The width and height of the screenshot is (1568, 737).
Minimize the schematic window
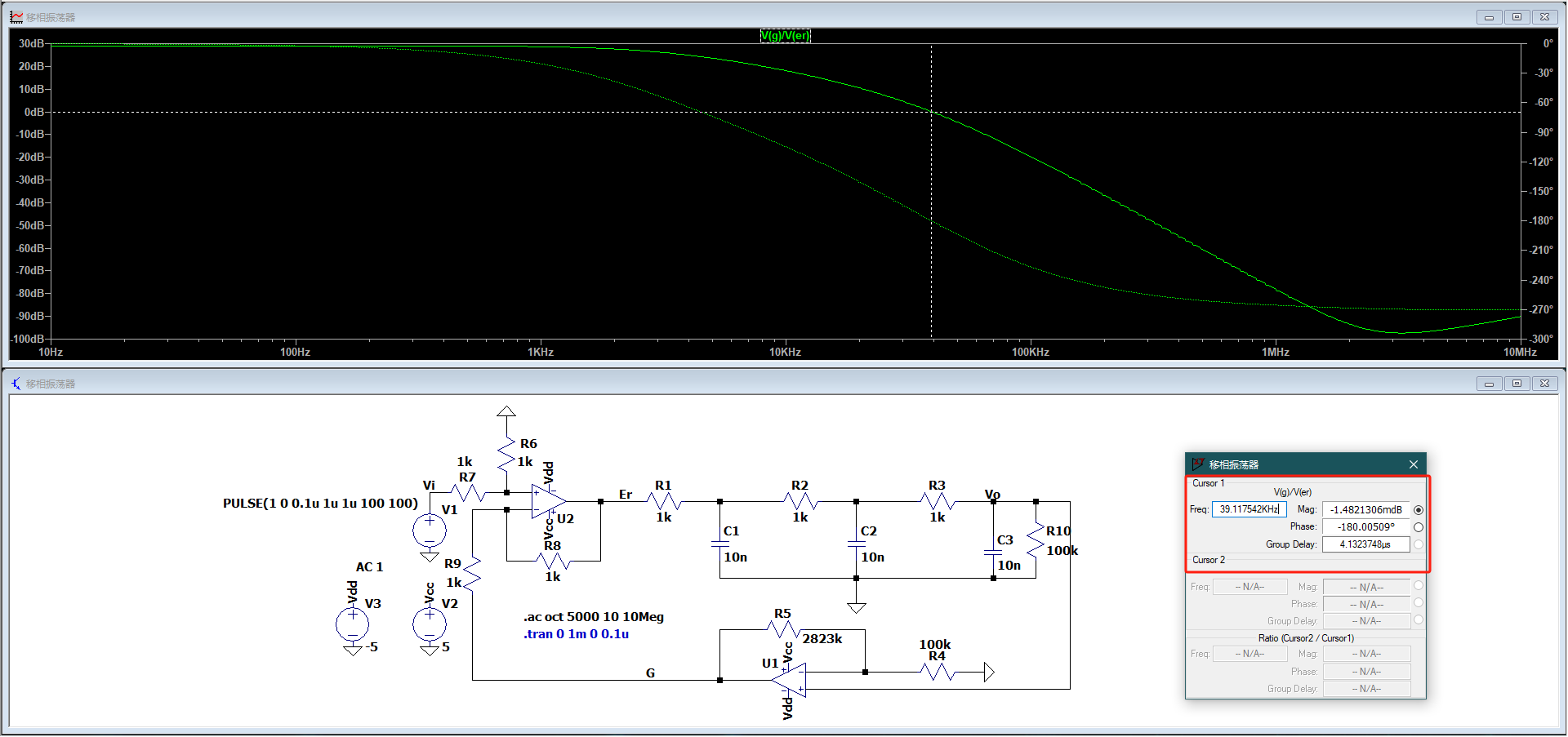pos(1490,384)
